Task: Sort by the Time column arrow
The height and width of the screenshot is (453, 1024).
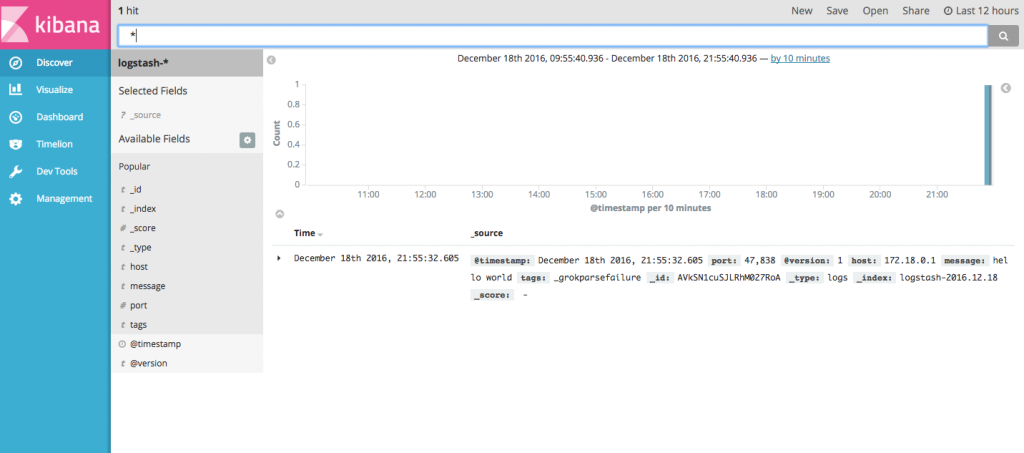Action: 320,234
